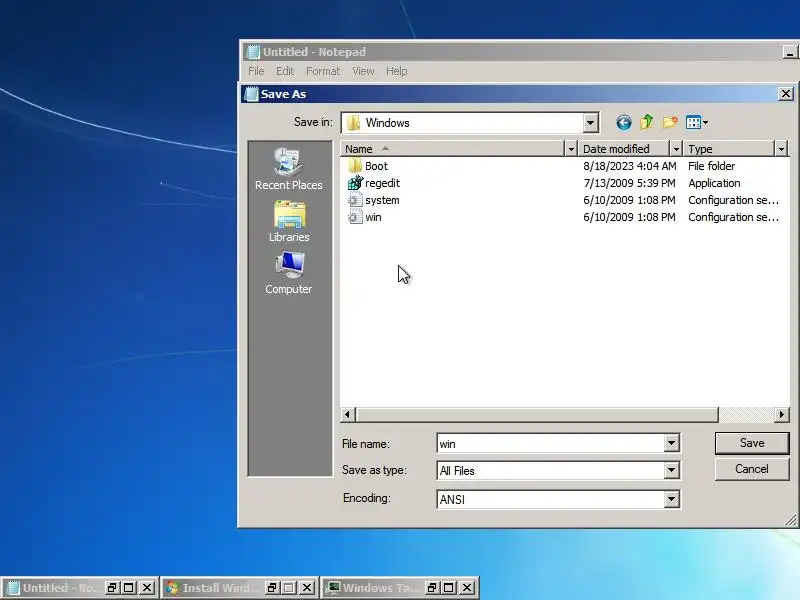Image resolution: width=800 pixels, height=600 pixels.
Task: Open the Encoding dropdown
Action: click(x=671, y=499)
